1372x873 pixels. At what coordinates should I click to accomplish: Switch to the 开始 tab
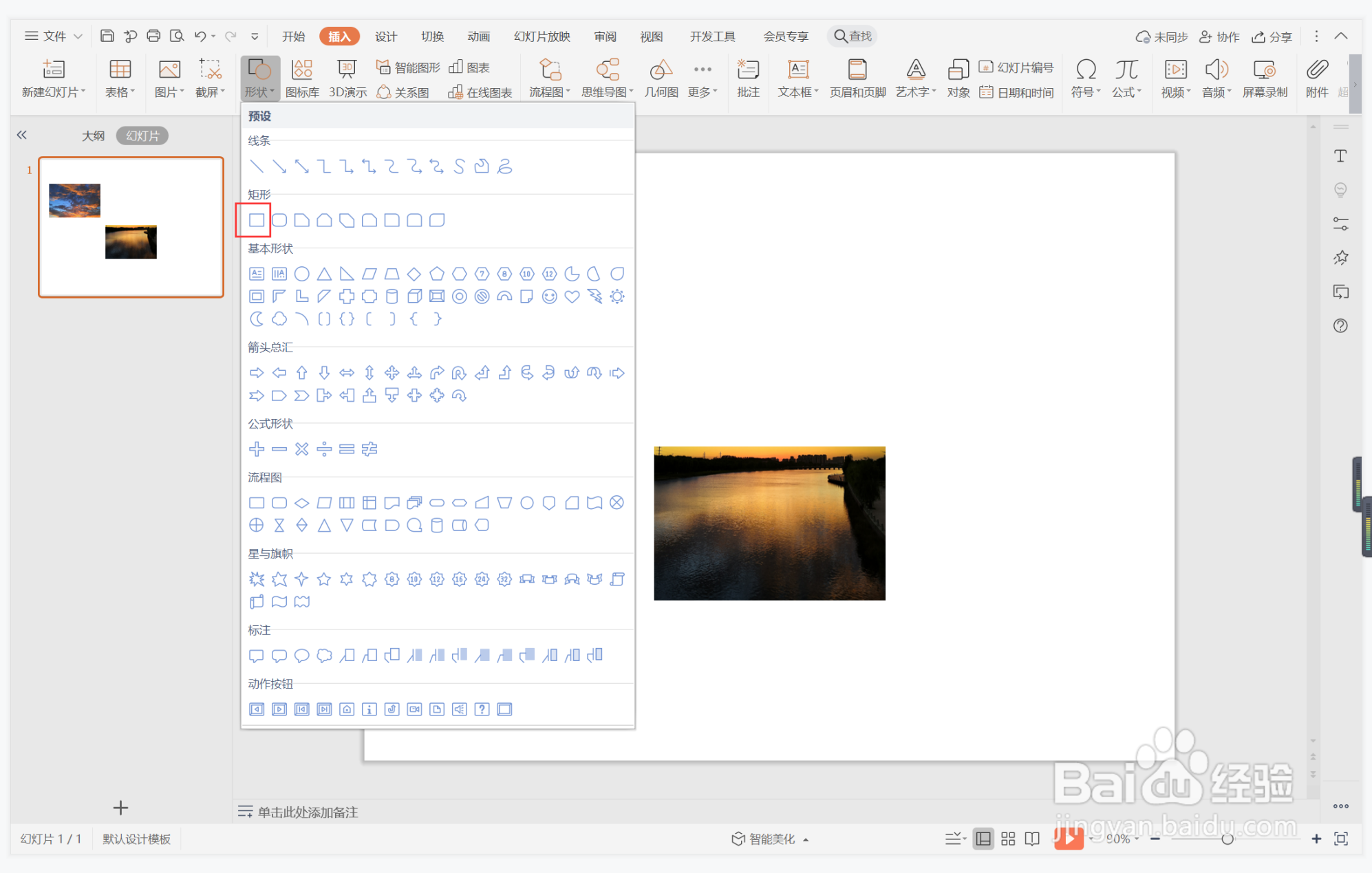294,36
